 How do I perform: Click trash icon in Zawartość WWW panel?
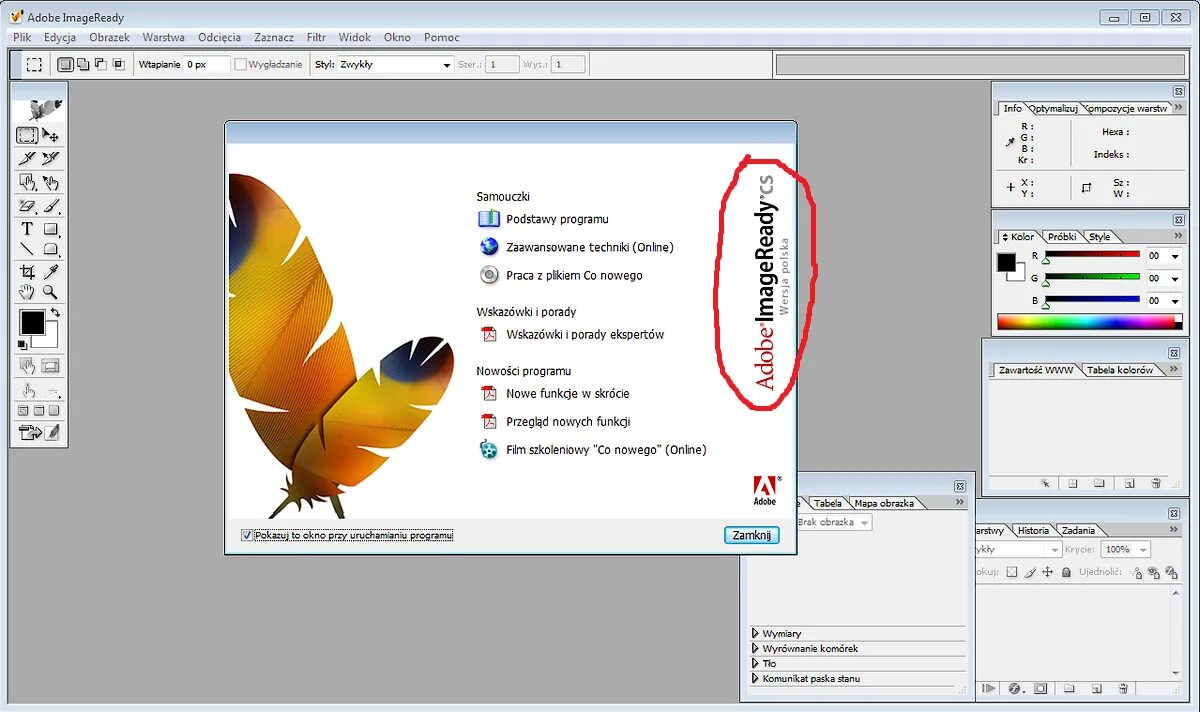(x=1156, y=483)
